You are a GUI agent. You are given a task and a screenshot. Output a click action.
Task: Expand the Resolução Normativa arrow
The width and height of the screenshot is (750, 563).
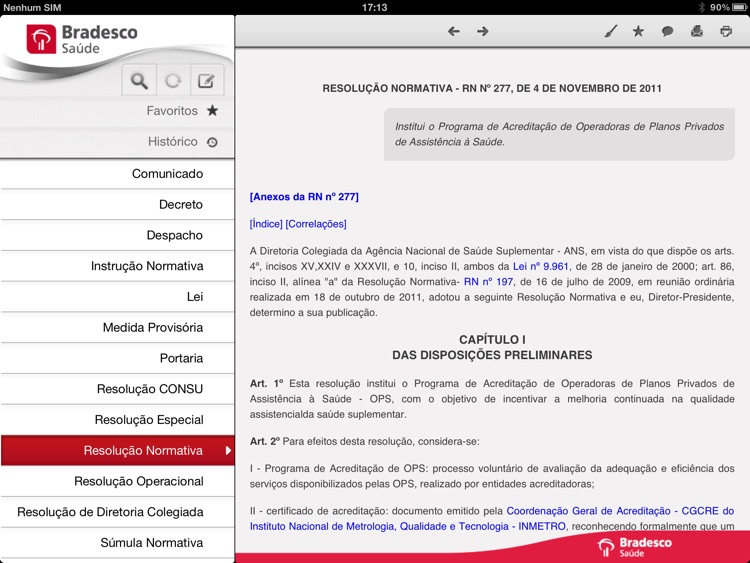[228, 450]
